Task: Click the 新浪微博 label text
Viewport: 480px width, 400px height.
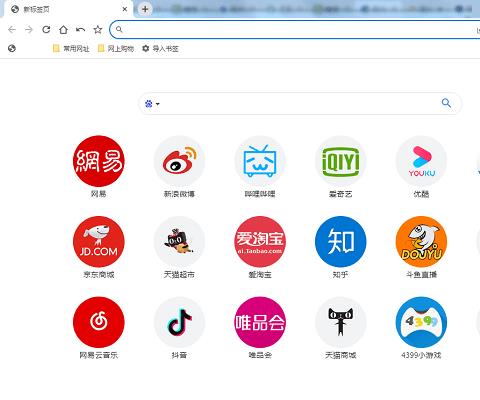Action: pos(179,194)
